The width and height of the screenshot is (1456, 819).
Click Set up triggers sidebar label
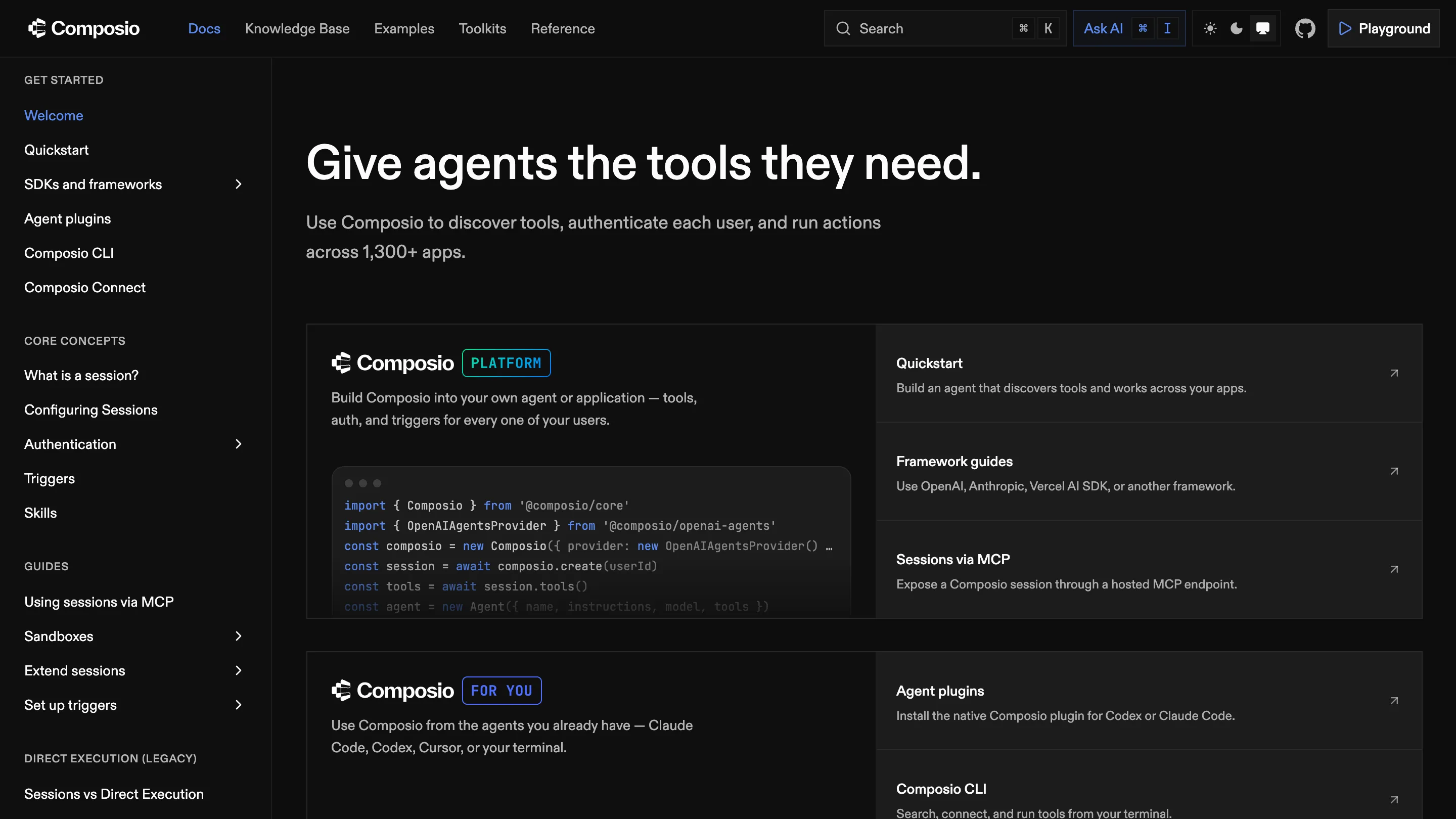pyautogui.click(x=71, y=705)
